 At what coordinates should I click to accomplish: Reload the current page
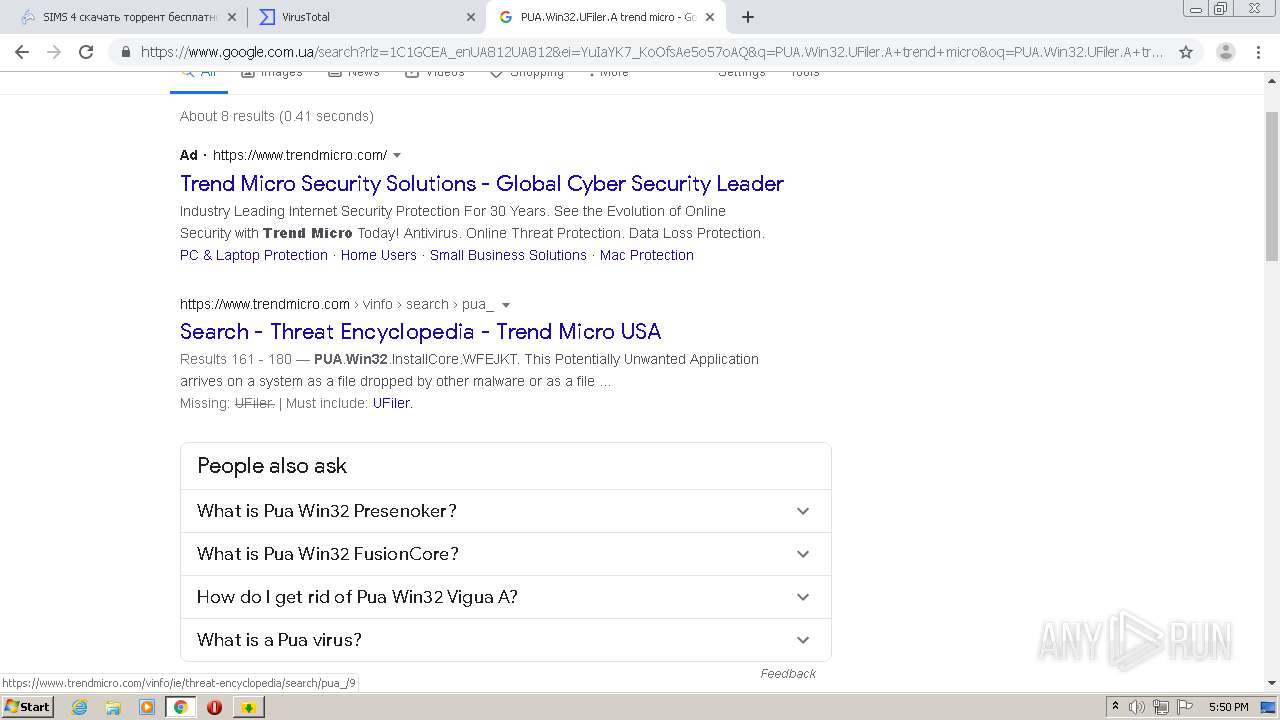click(86, 52)
